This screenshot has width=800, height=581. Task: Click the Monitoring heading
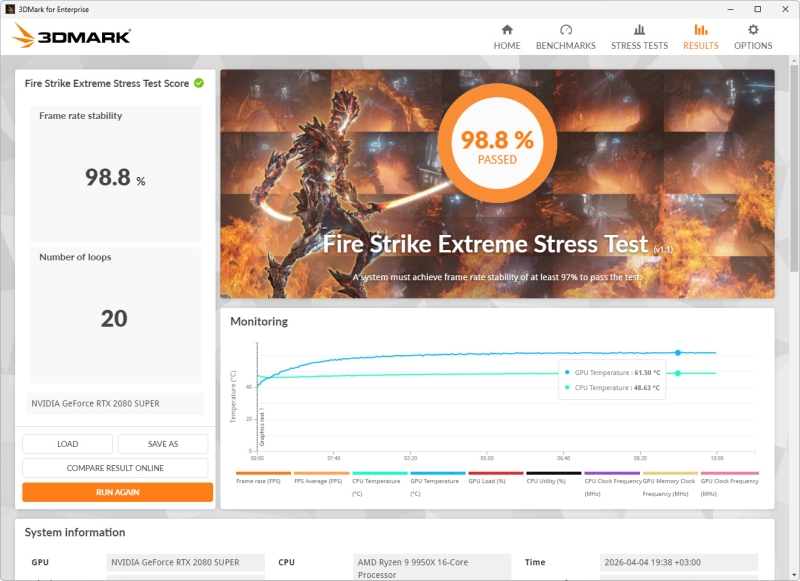tap(259, 321)
